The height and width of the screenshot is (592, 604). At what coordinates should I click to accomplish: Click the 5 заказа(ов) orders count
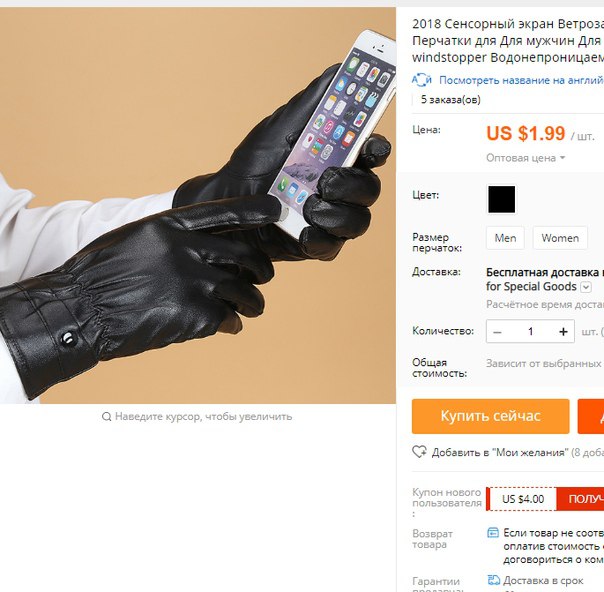pyautogui.click(x=450, y=100)
